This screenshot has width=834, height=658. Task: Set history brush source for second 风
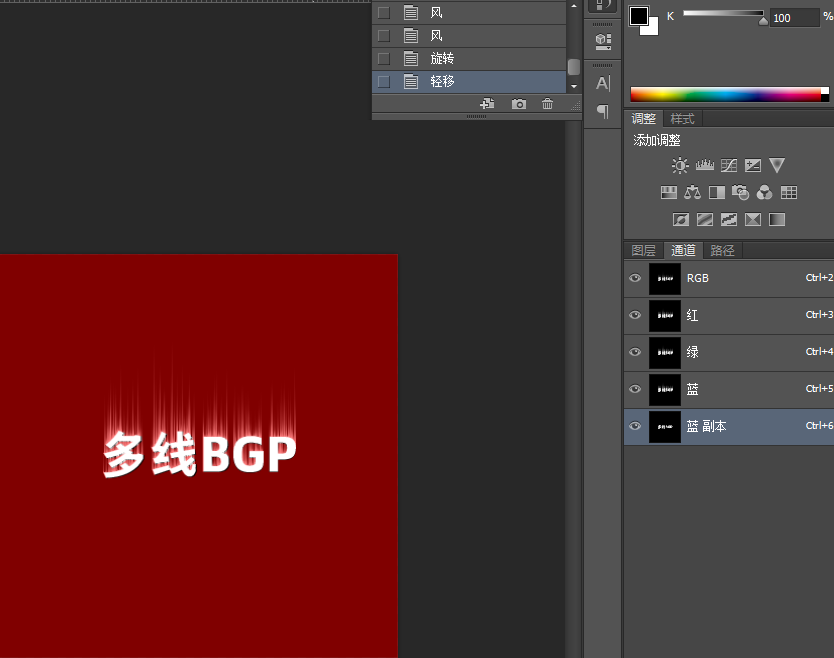[x=383, y=36]
